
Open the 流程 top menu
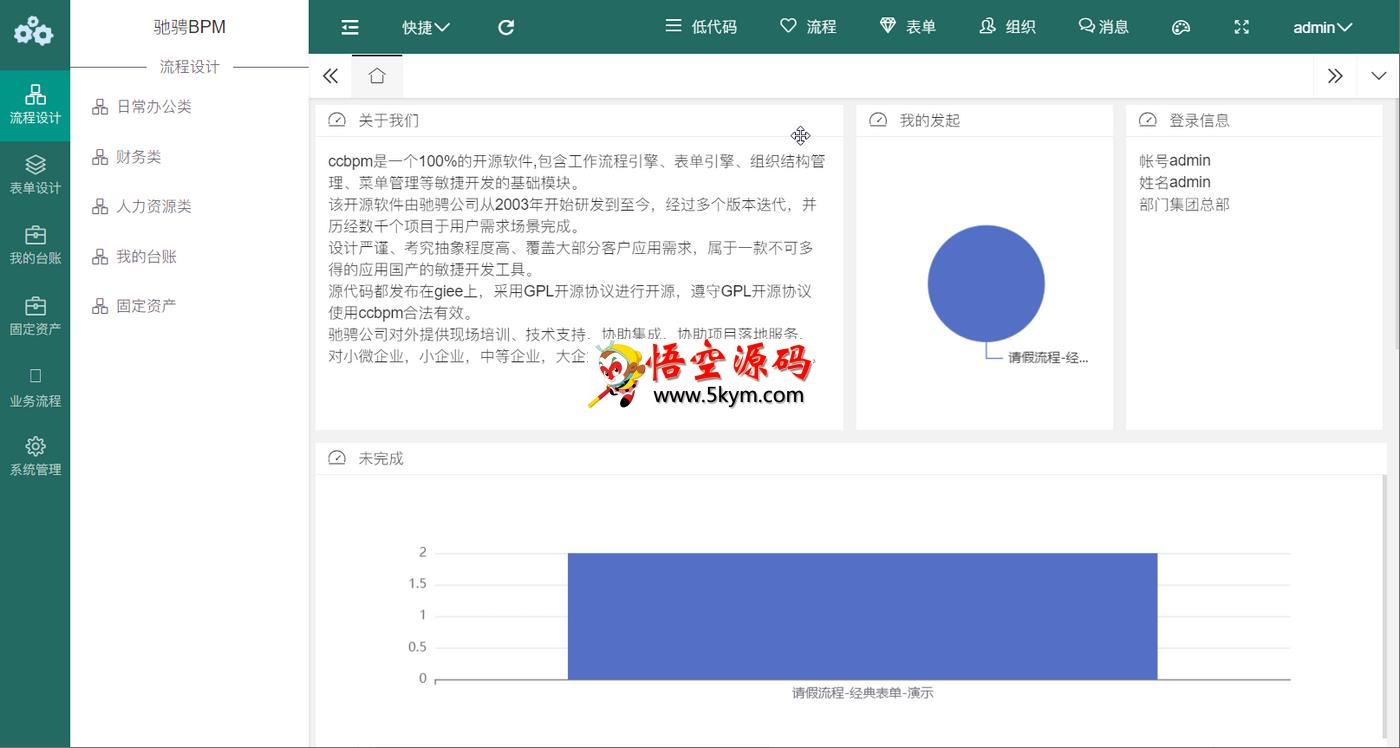[808, 27]
